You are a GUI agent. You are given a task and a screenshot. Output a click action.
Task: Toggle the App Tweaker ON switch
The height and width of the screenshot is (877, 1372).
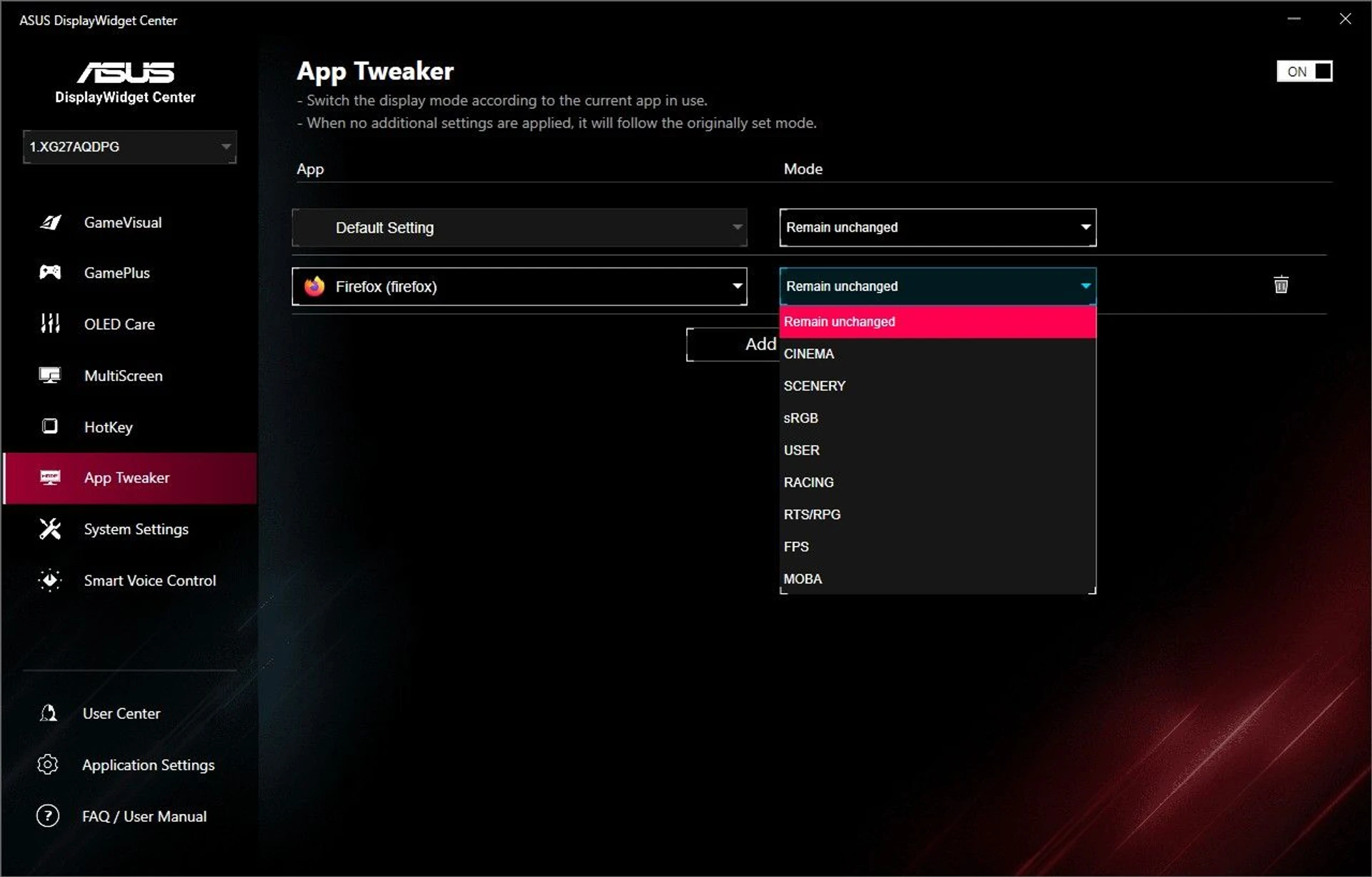1304,71
